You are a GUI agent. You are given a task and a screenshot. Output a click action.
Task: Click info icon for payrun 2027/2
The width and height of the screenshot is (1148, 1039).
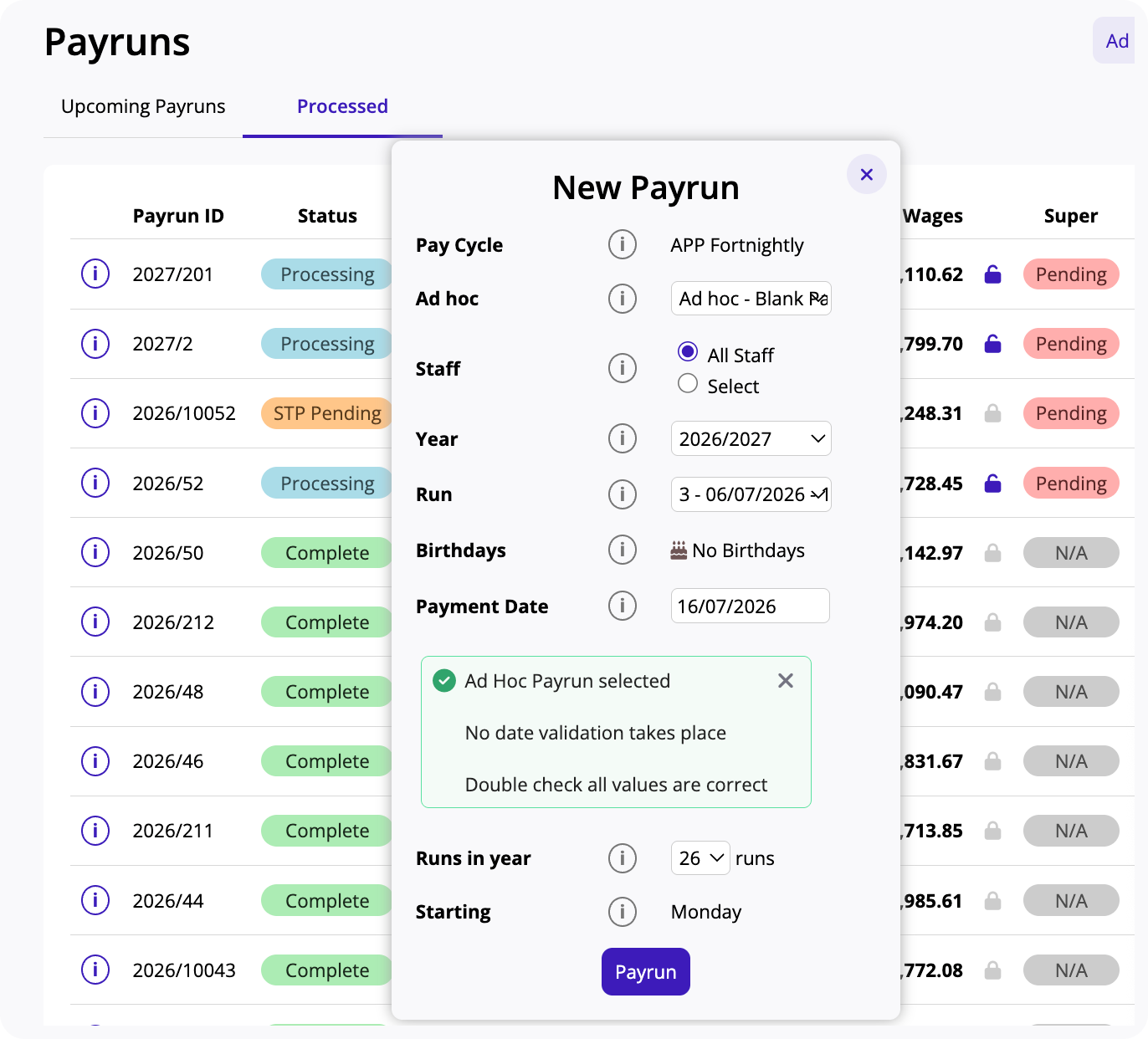pos(95,343)
